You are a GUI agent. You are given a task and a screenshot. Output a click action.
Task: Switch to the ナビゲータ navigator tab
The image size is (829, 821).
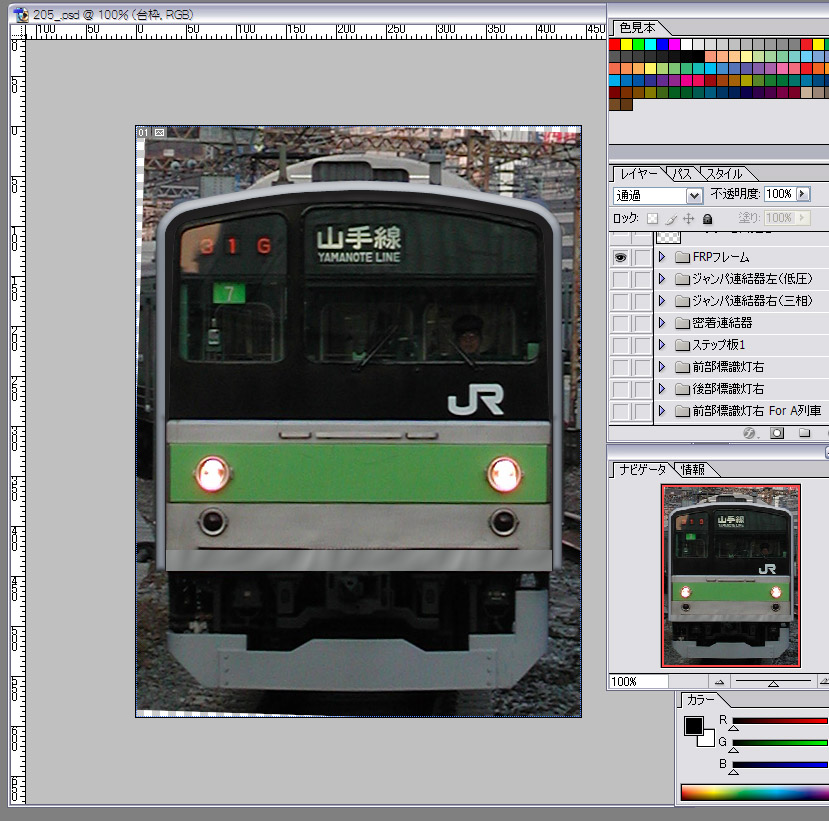coord(642,469)
